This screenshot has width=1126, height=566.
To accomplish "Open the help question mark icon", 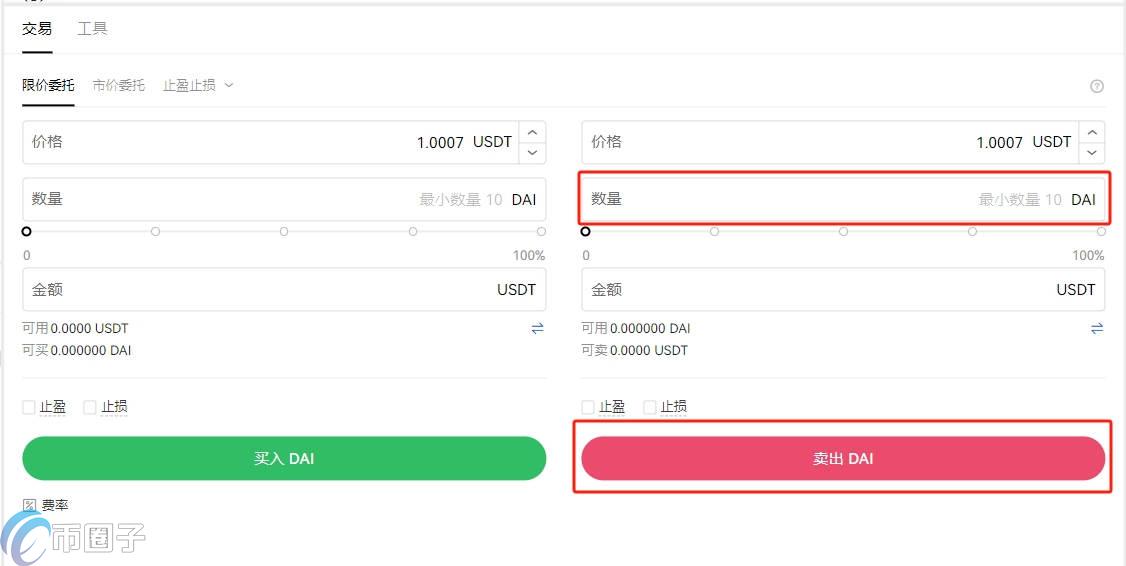I will point(1096,86).
